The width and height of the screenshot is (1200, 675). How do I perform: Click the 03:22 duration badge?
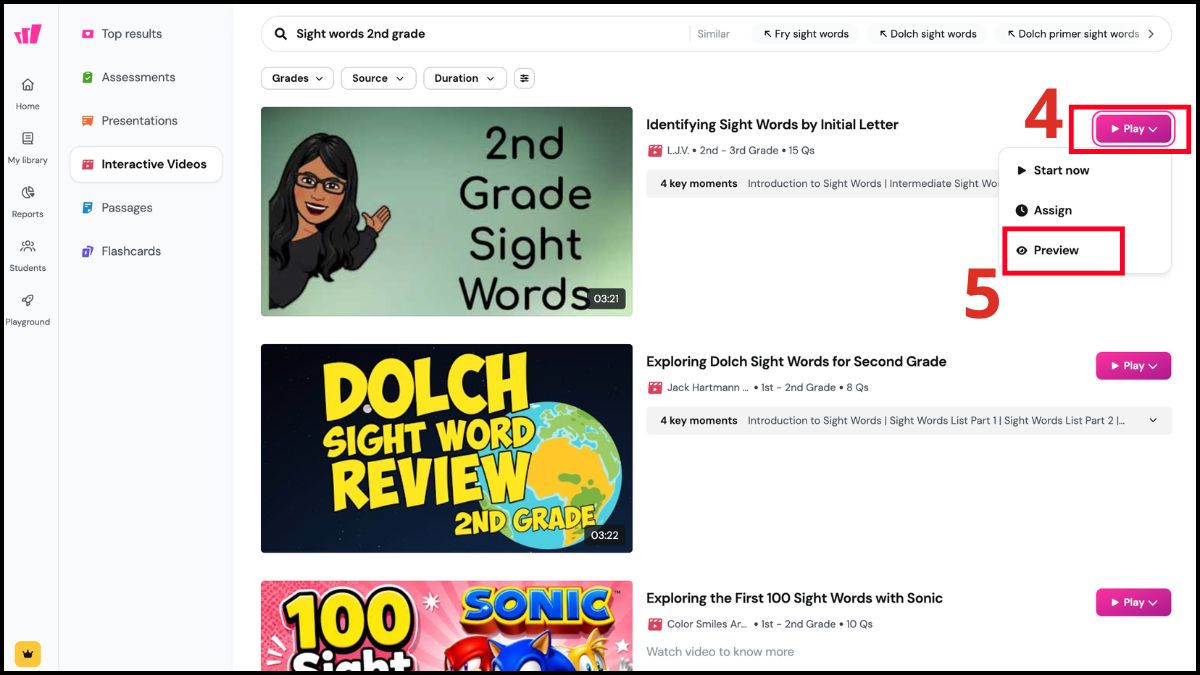(x=604, y=536)
